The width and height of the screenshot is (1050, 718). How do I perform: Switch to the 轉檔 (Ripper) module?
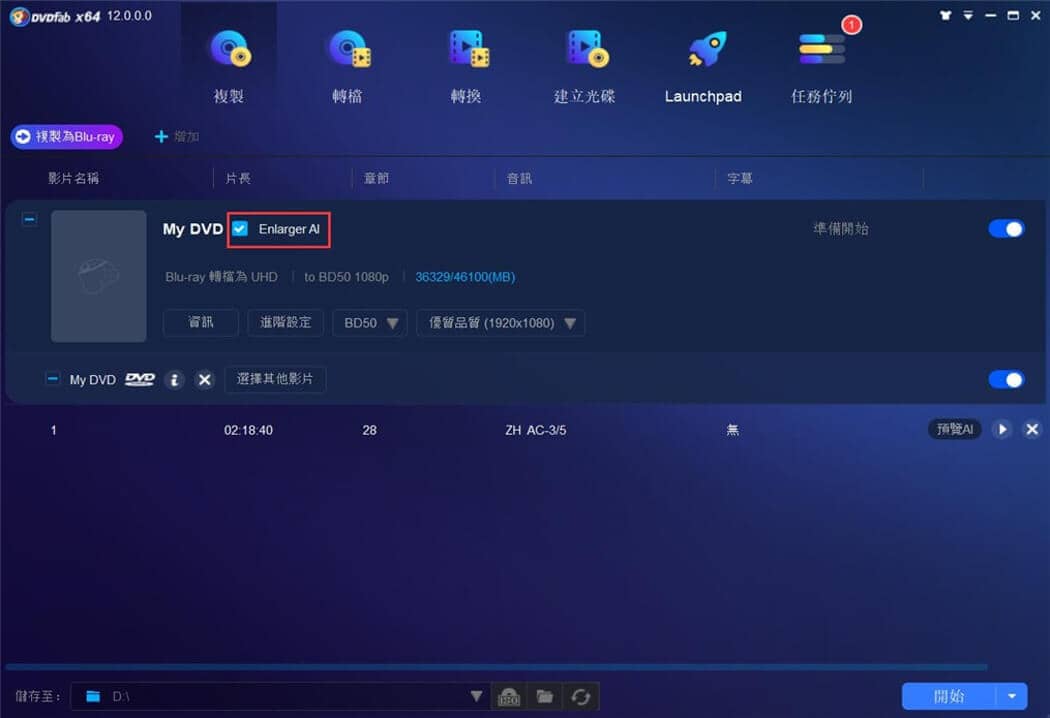(348, 65)
